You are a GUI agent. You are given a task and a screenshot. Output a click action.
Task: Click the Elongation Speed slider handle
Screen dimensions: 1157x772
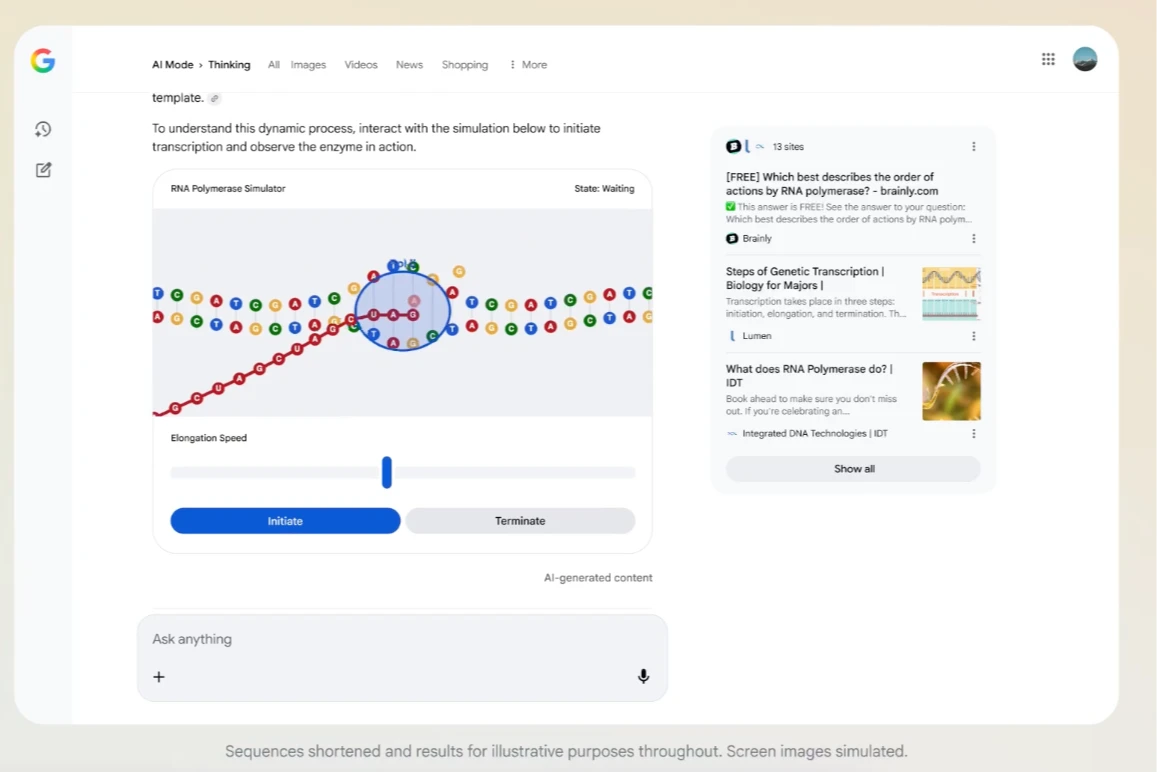pos(387,472)
